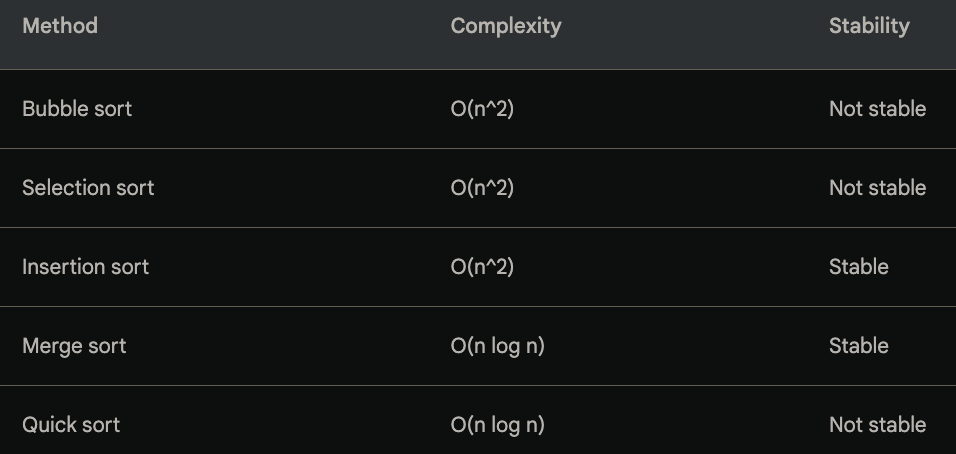Click Insertion sort's Stable cell
The image size is (956, 454).
pos(858,267)
